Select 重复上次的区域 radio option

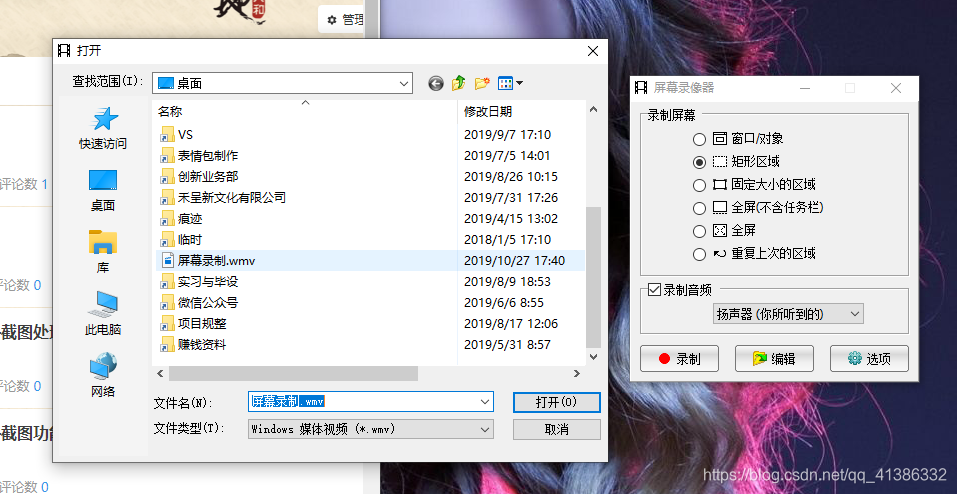699,254
